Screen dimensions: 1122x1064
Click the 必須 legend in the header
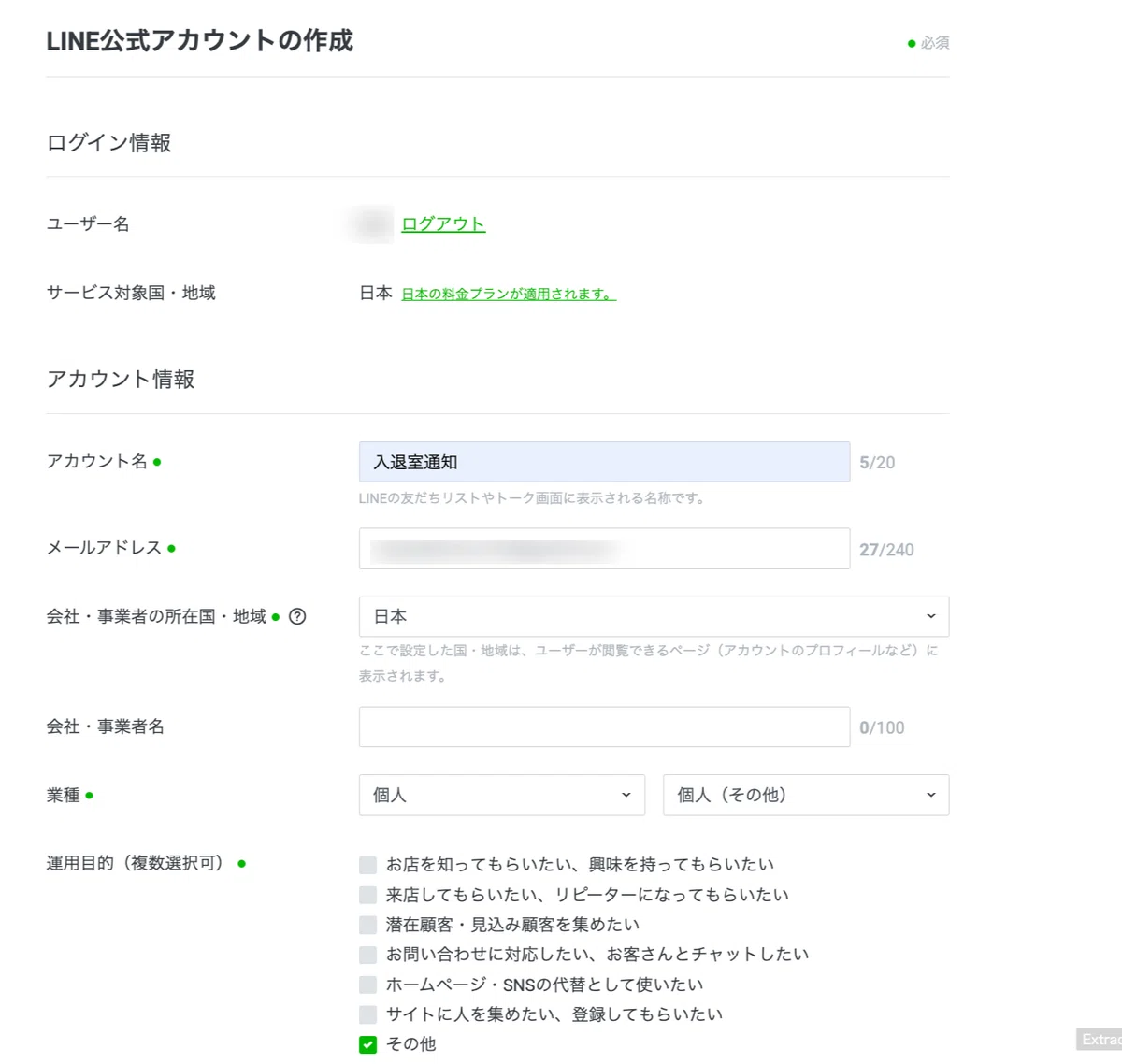(x=934, y=43)
